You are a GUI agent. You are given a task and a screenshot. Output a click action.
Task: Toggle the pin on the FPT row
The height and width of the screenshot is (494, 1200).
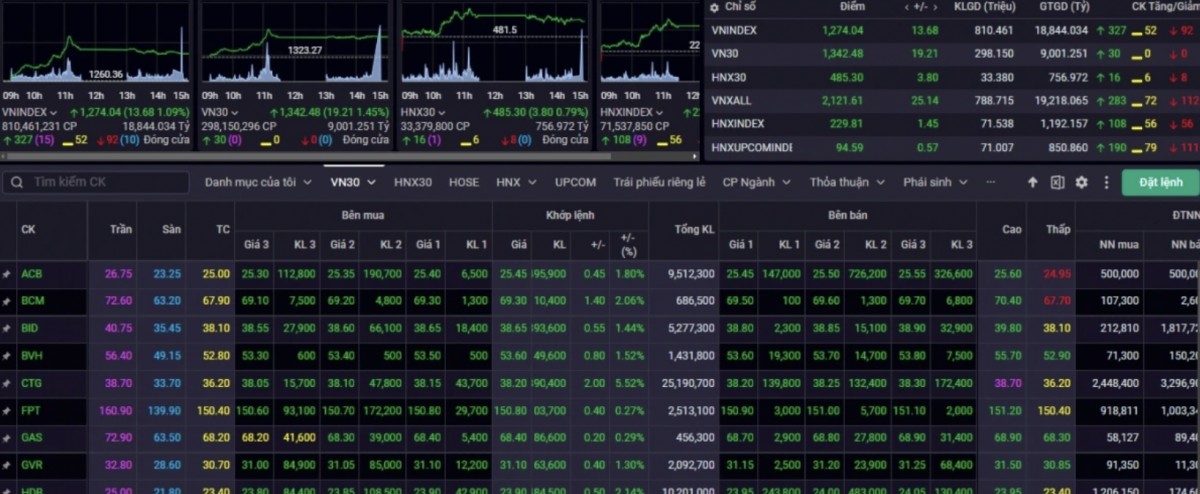(7, 411)
